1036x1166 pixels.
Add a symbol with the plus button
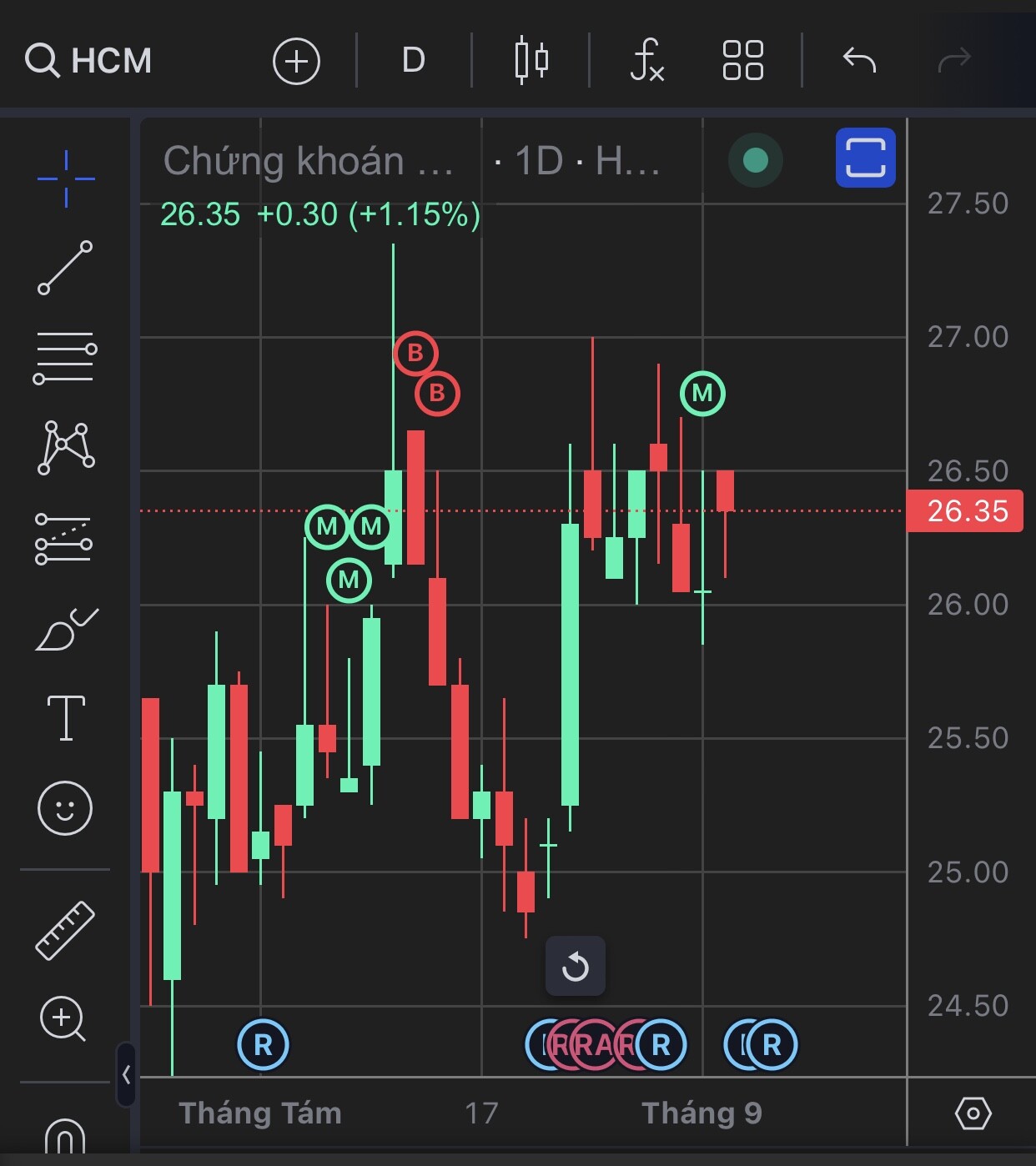tap(297, 61)
